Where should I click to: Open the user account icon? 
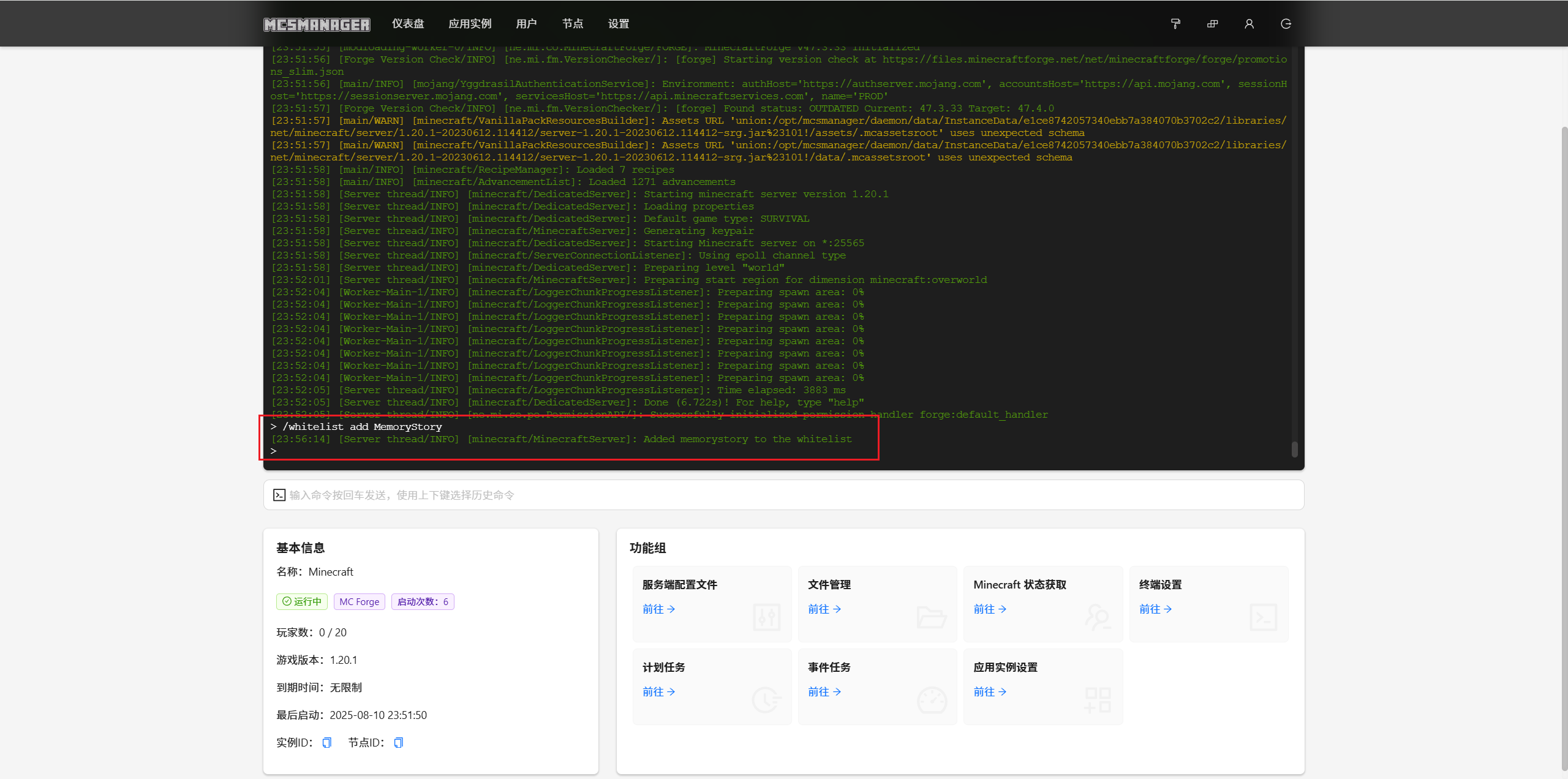(x=1249, y=24)
